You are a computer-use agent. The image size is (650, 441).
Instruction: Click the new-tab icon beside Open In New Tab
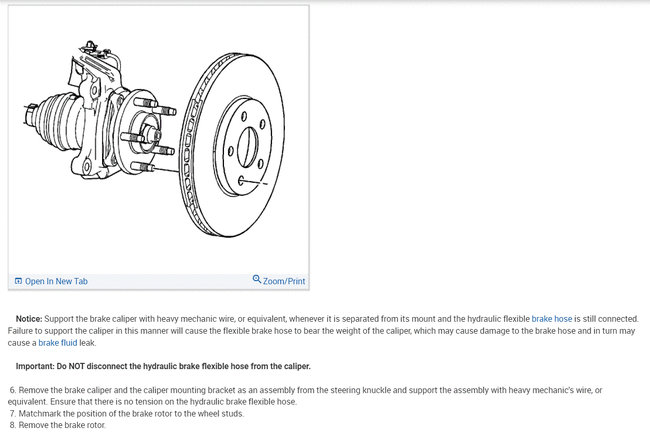(x=18, y=281)
